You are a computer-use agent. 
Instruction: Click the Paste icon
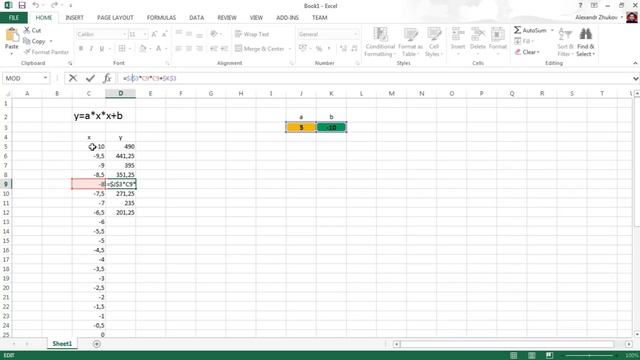click(x=11, y=36)
